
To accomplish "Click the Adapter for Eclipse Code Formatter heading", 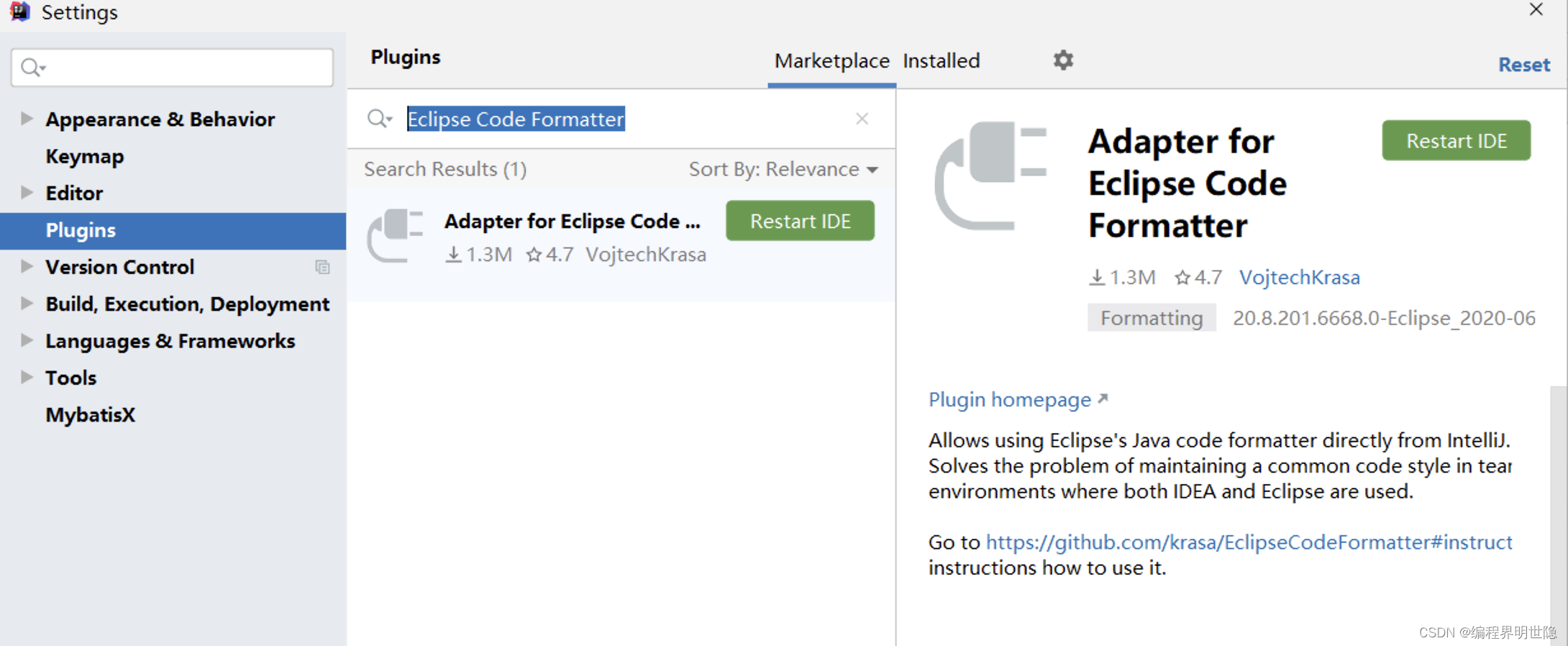I will point(1187,183).
